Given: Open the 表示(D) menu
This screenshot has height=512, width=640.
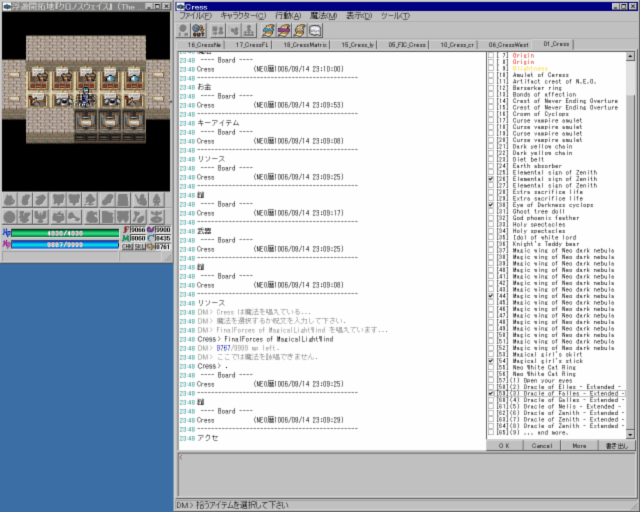Looking at the screenshot, I should (x=359, y=16).
